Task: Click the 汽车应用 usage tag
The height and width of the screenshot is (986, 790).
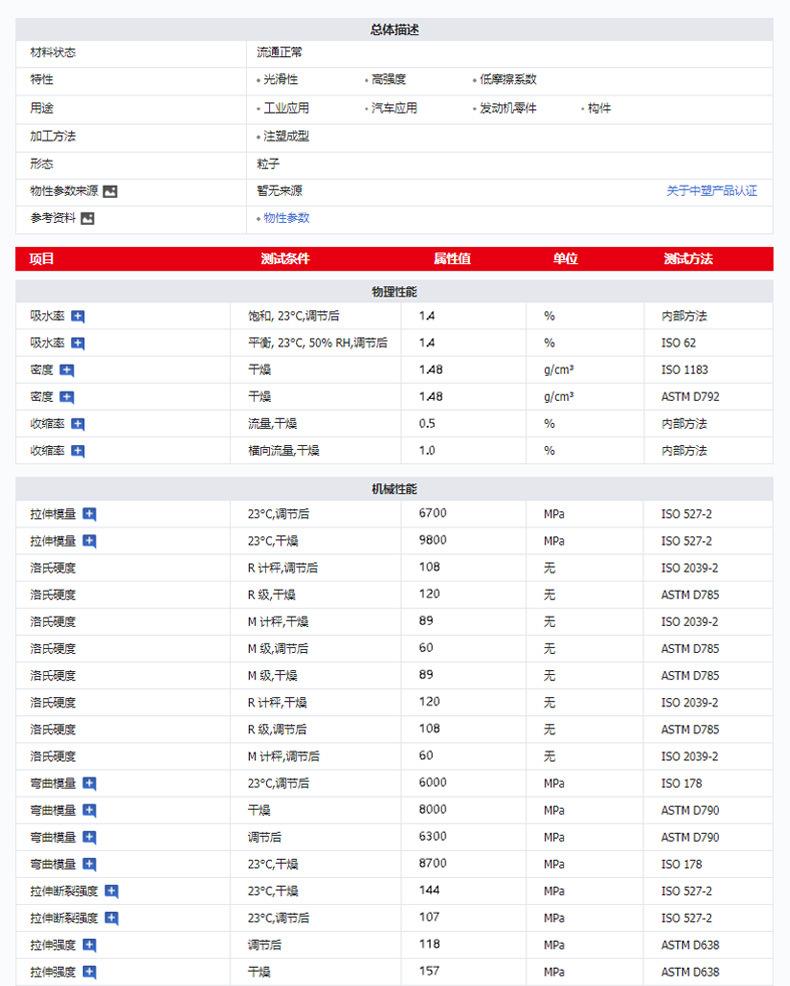Action: (393, 108)
